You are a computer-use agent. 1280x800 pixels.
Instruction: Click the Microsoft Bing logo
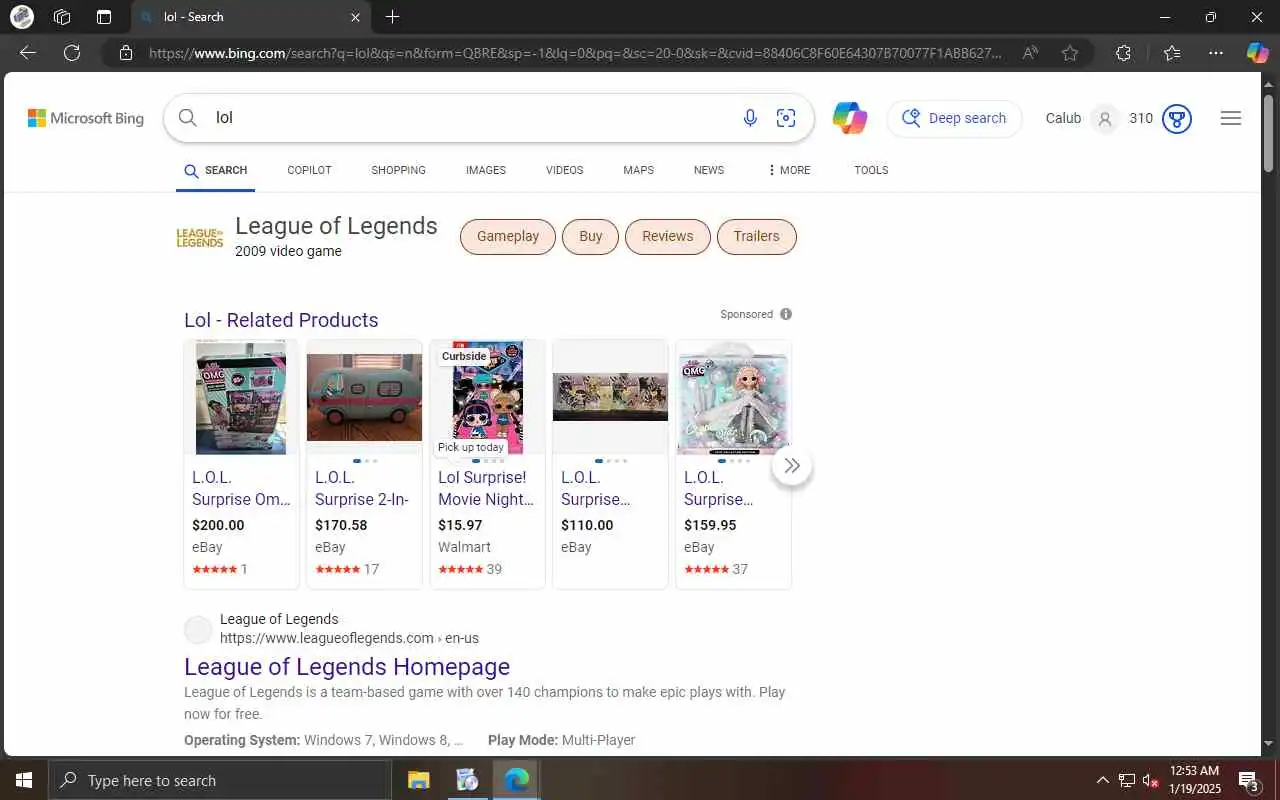86,118
